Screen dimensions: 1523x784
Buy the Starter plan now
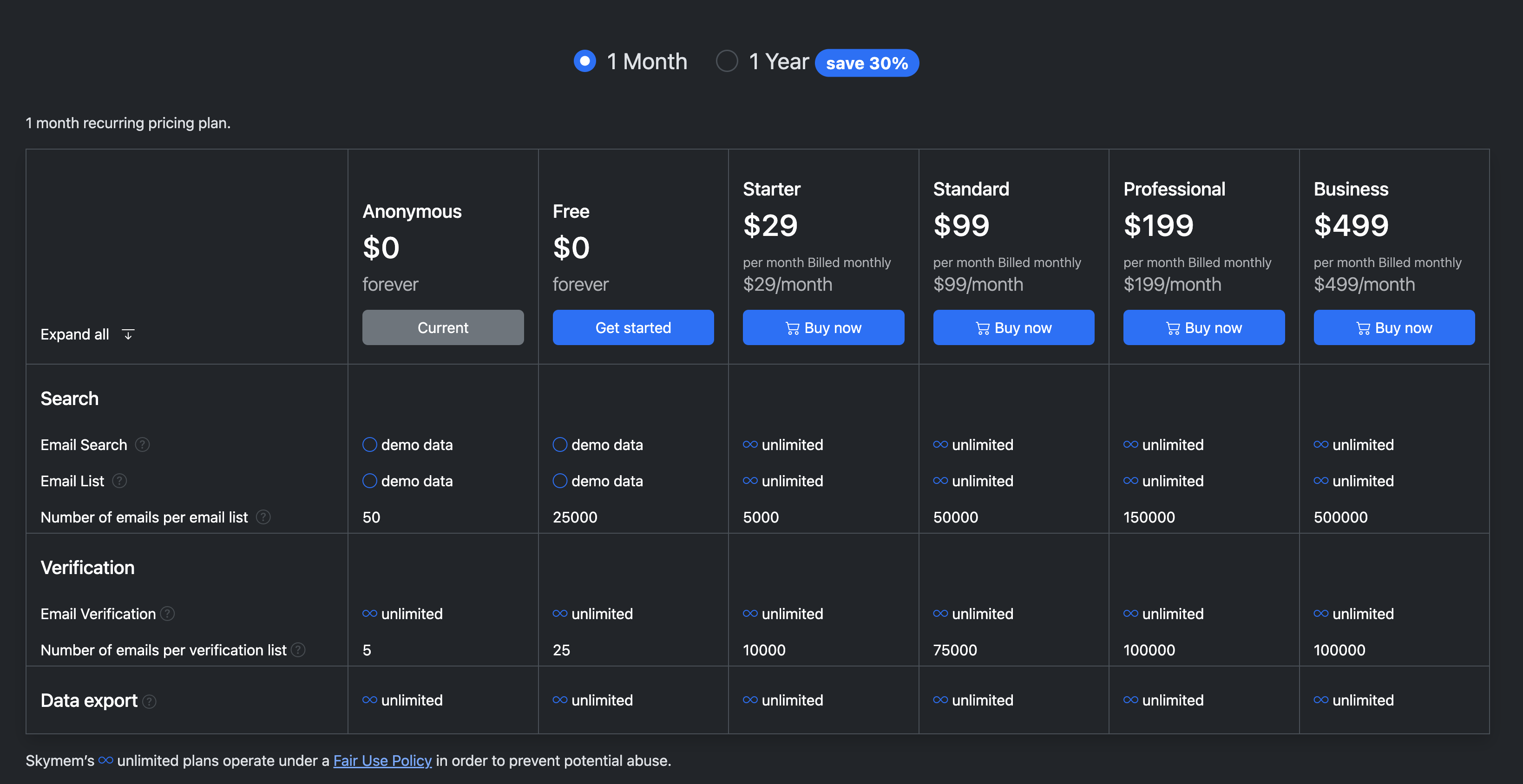click(x=823, y=327)
